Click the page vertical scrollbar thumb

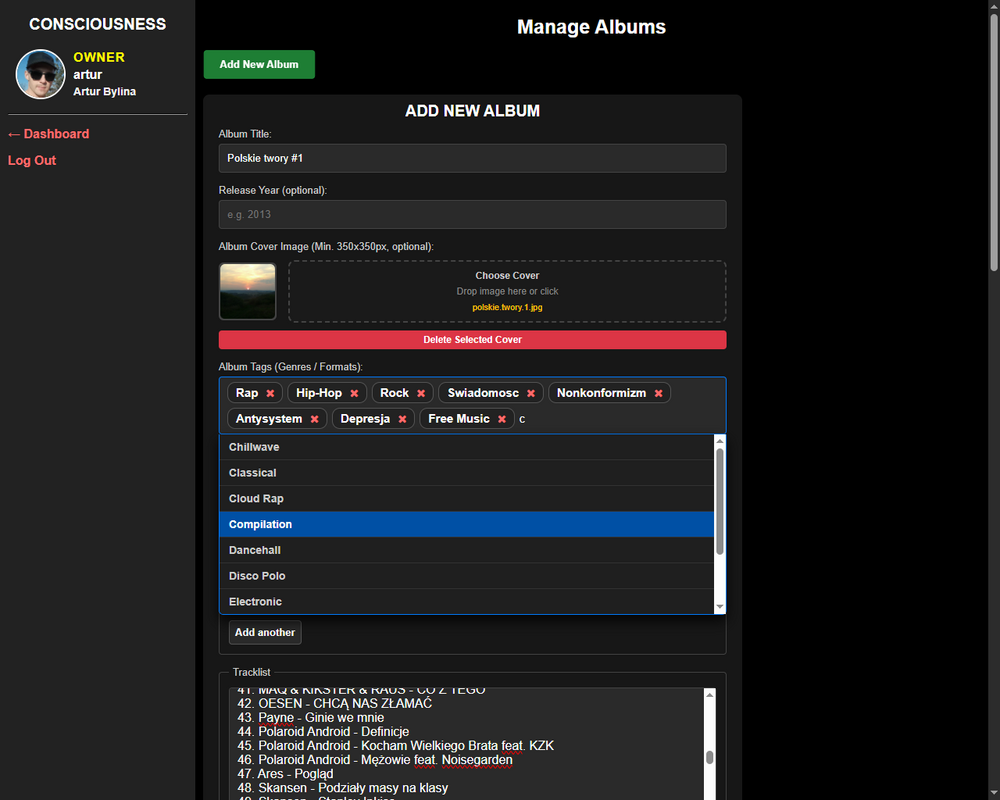click(994, 142)
